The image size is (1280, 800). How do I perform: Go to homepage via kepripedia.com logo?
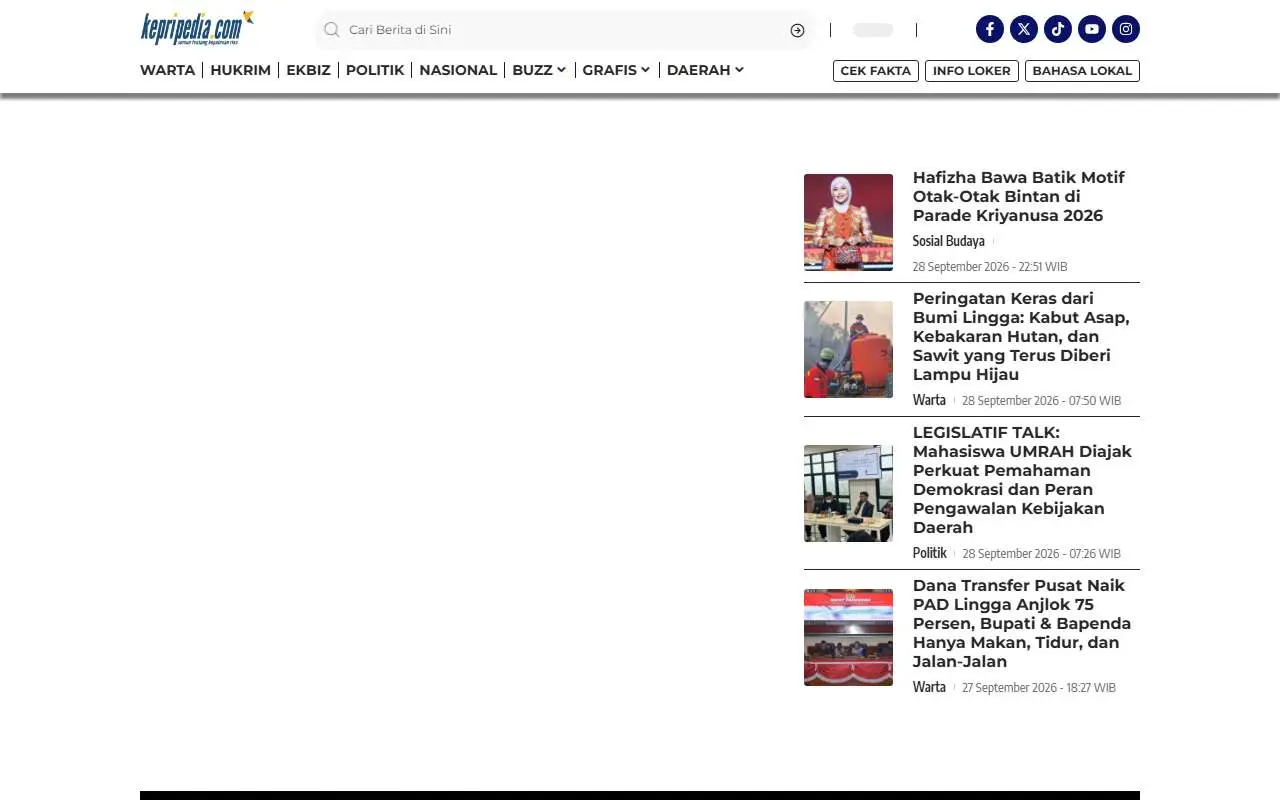tap(197, 28)
